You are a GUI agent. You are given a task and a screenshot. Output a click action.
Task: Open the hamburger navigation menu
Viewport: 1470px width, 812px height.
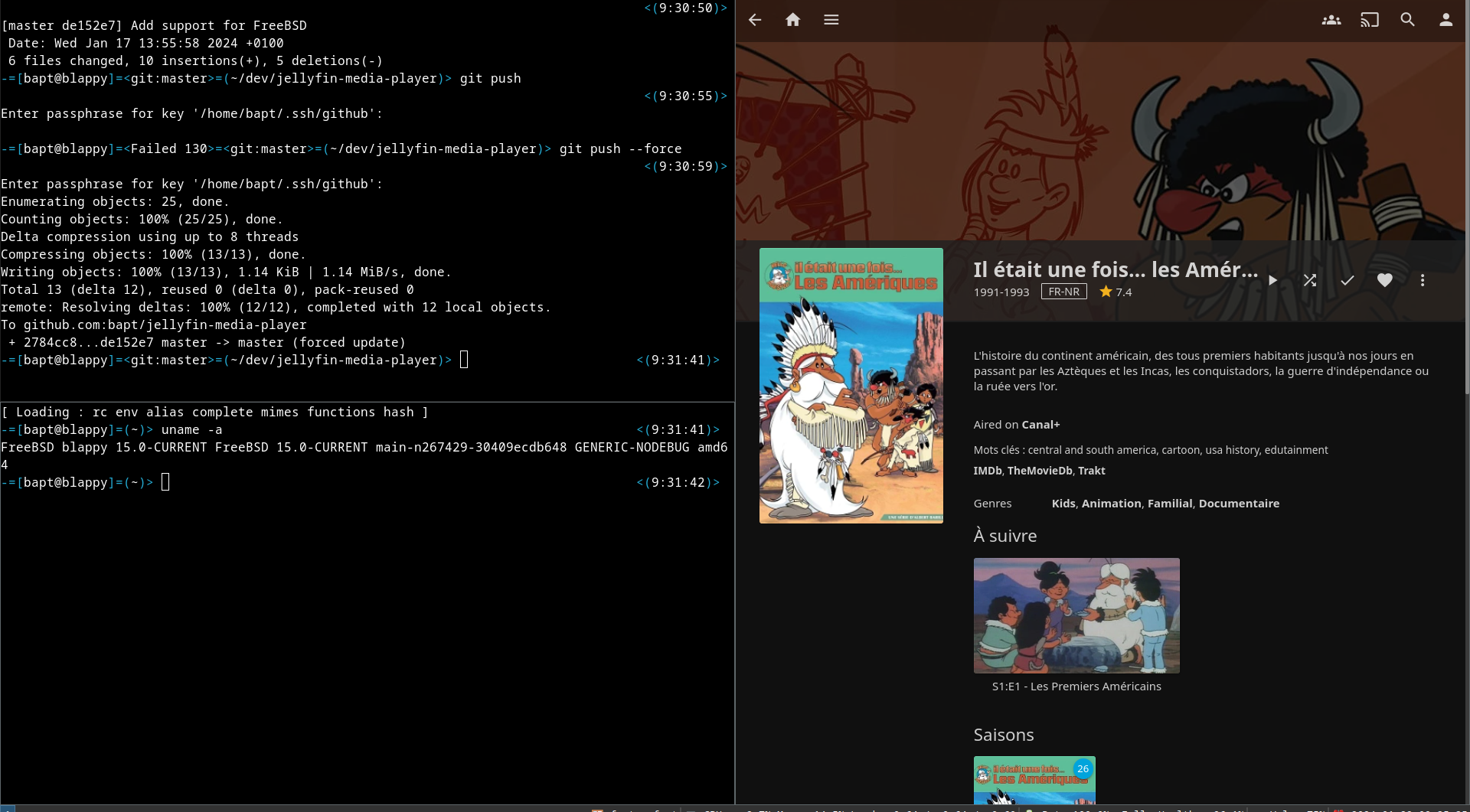tap(831, 20)
